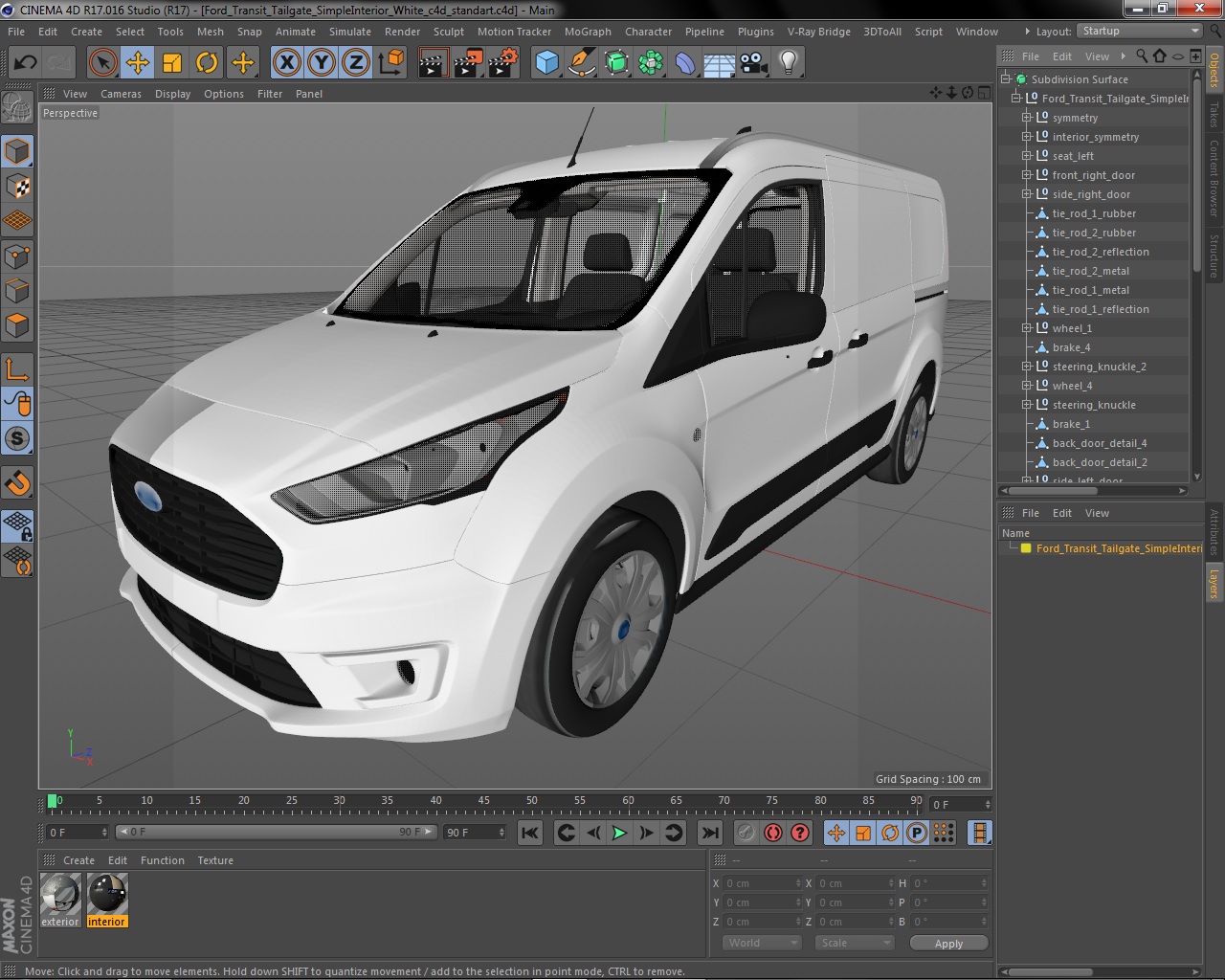Click the green Subdivision Surface generator icon
This screenshot has height=980, width=1225.
click(616, 63)
